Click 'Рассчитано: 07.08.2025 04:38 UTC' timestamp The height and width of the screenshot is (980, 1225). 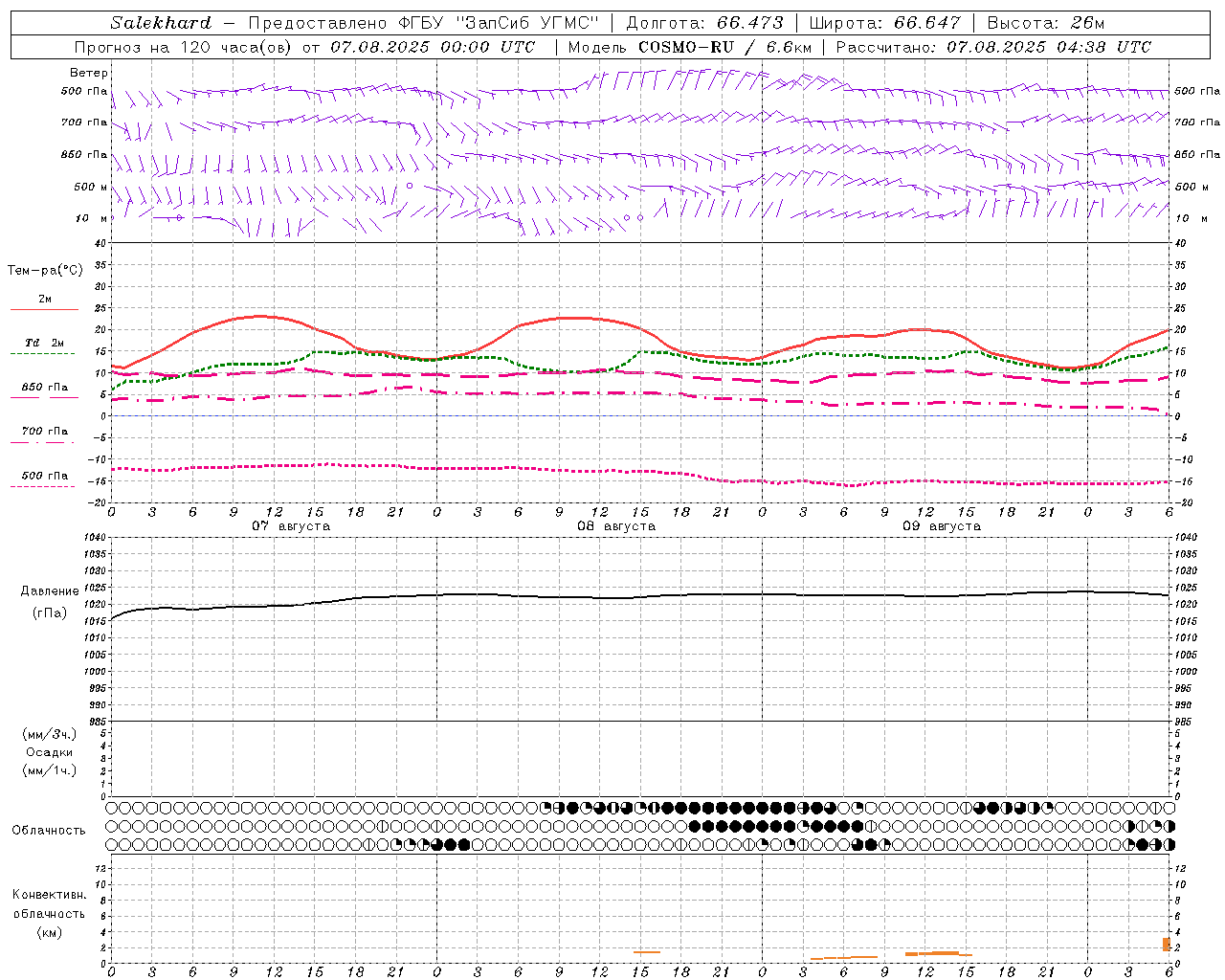[x=993, y=47]
